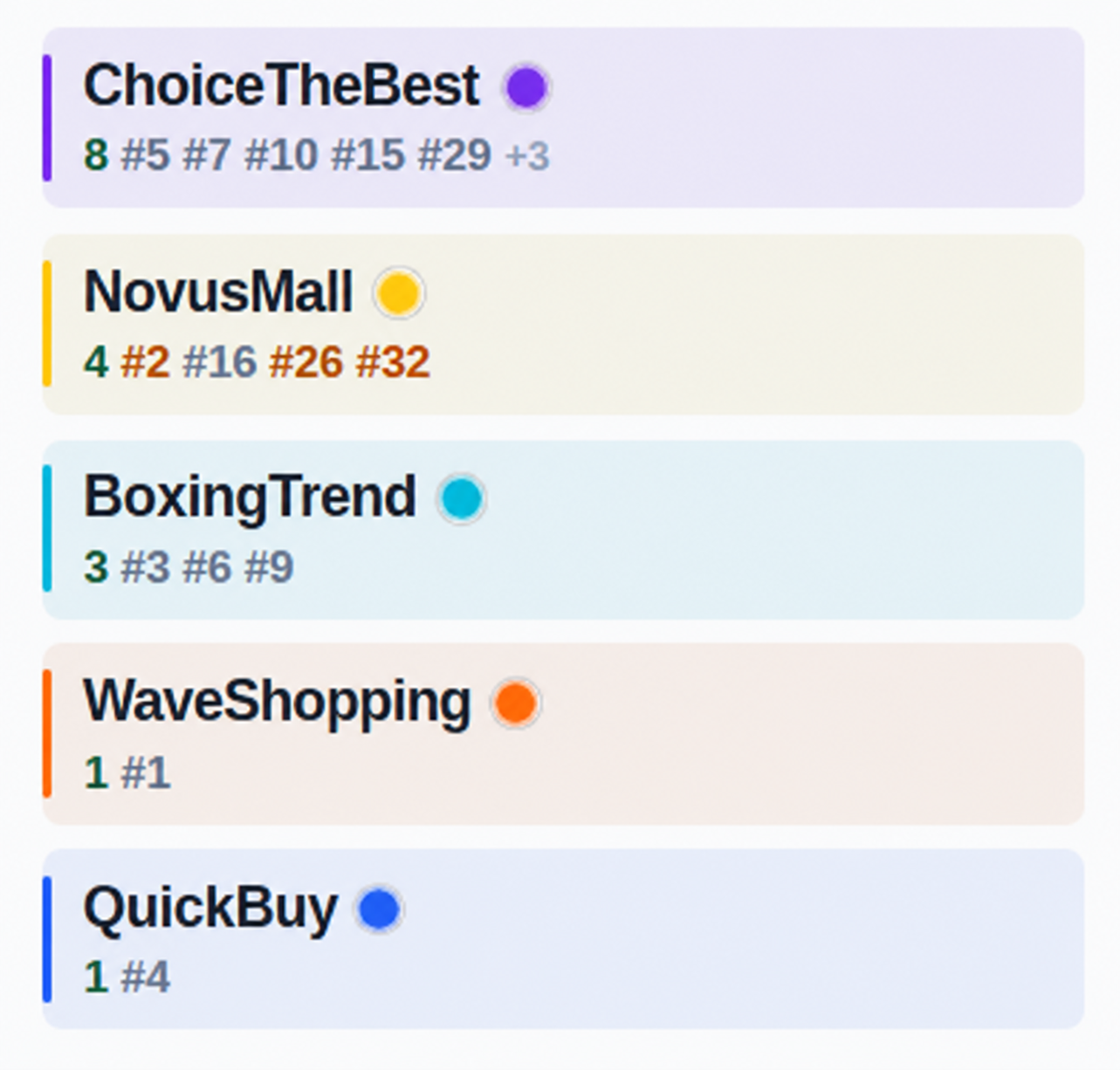Screen dimensions: 1120x1070
Task: Click the blue dot beside QuickBuy
Action: [x=379, y=909]
